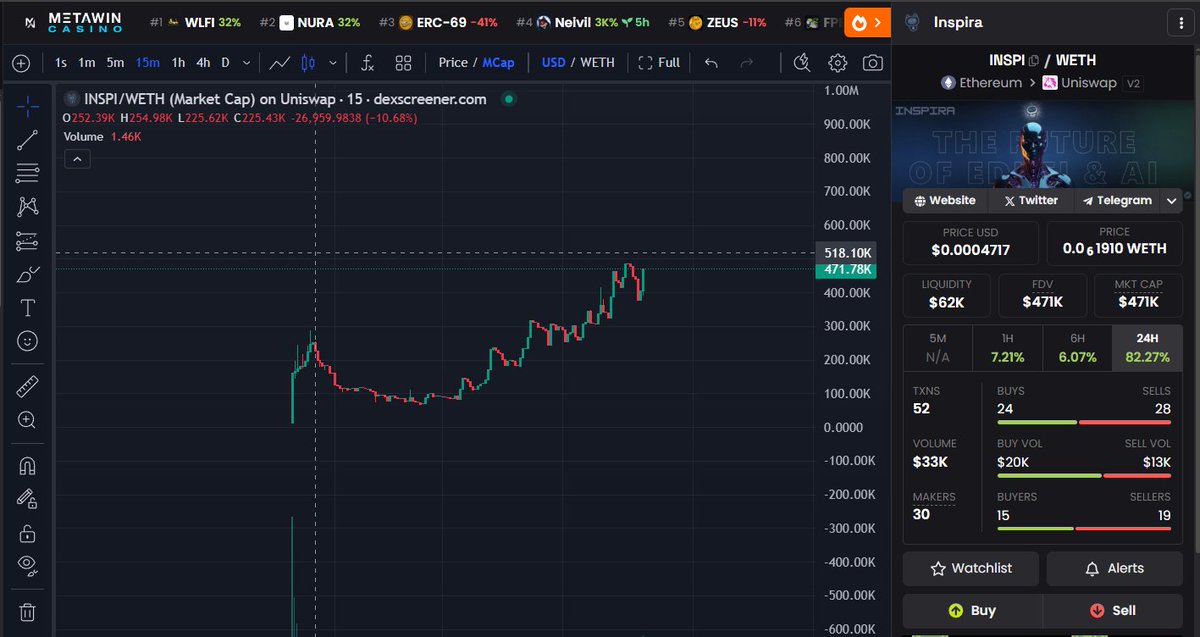
Task: Select the candlestick chart style icon
Action: point(308,63)
